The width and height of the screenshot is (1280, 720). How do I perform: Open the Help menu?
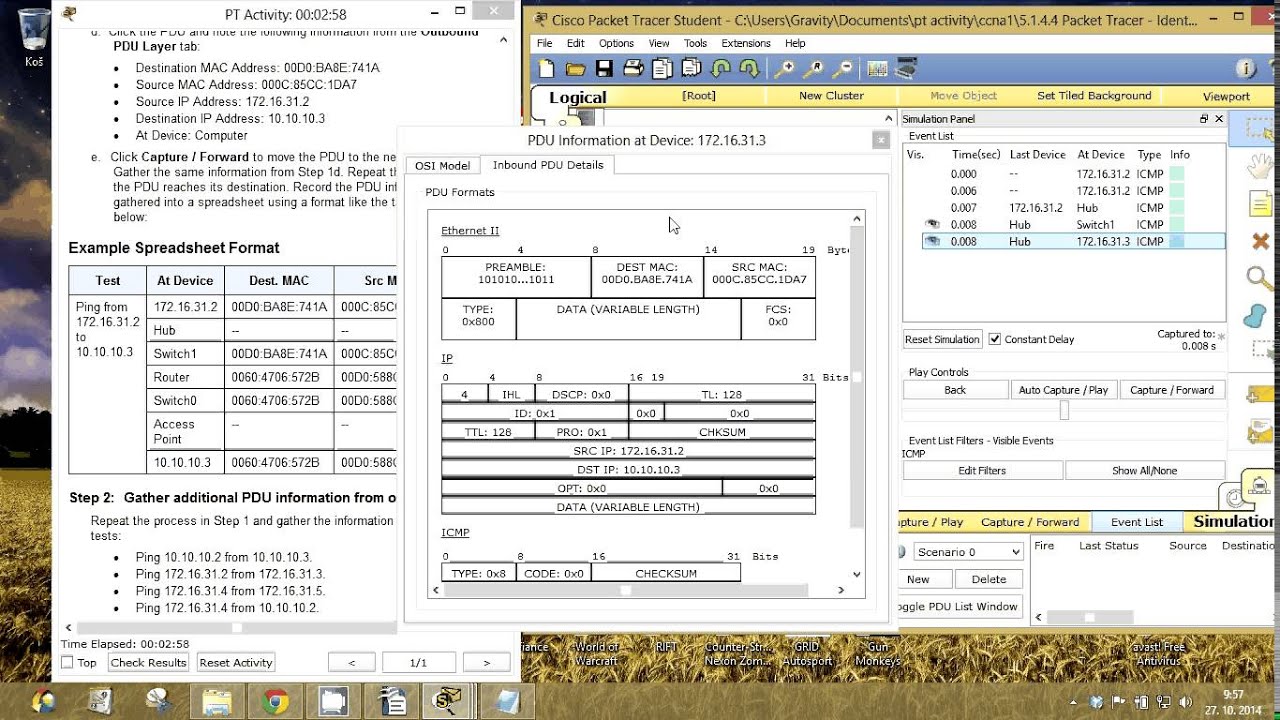795,44
